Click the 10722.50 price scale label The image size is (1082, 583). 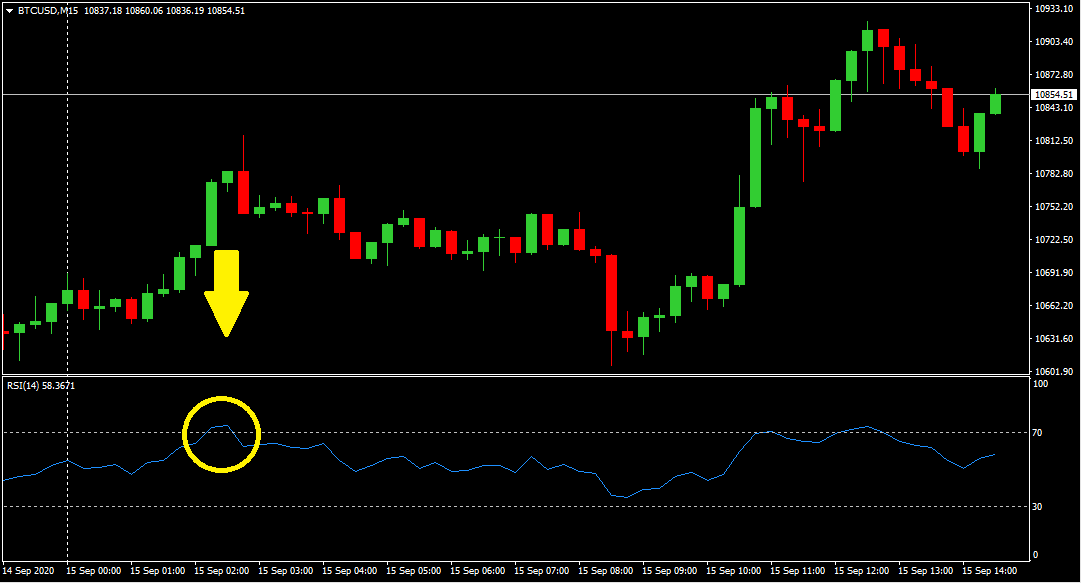(1054, 239)
